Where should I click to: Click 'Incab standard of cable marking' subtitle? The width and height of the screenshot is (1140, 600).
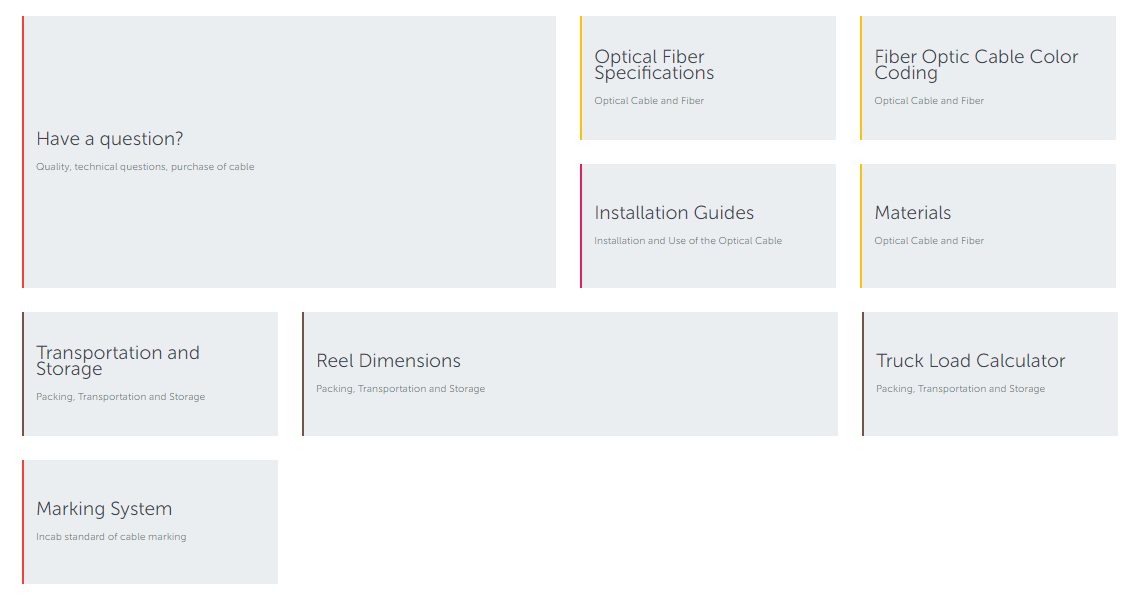click(111, 537)
